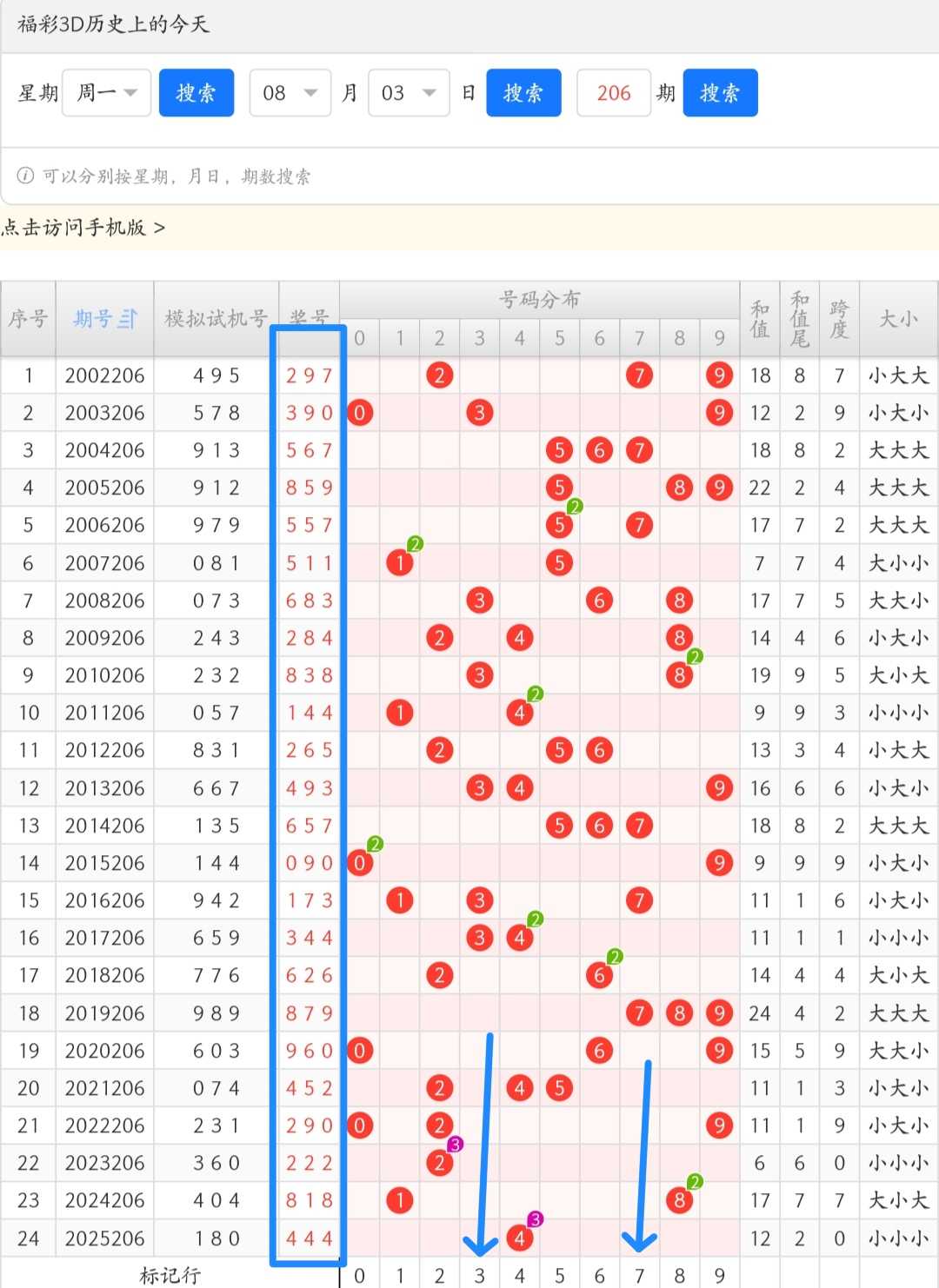Click prize number 8 7 9 in row 2019206
This screenshot has height=1288, width=939.
(x=310, y=1013)
